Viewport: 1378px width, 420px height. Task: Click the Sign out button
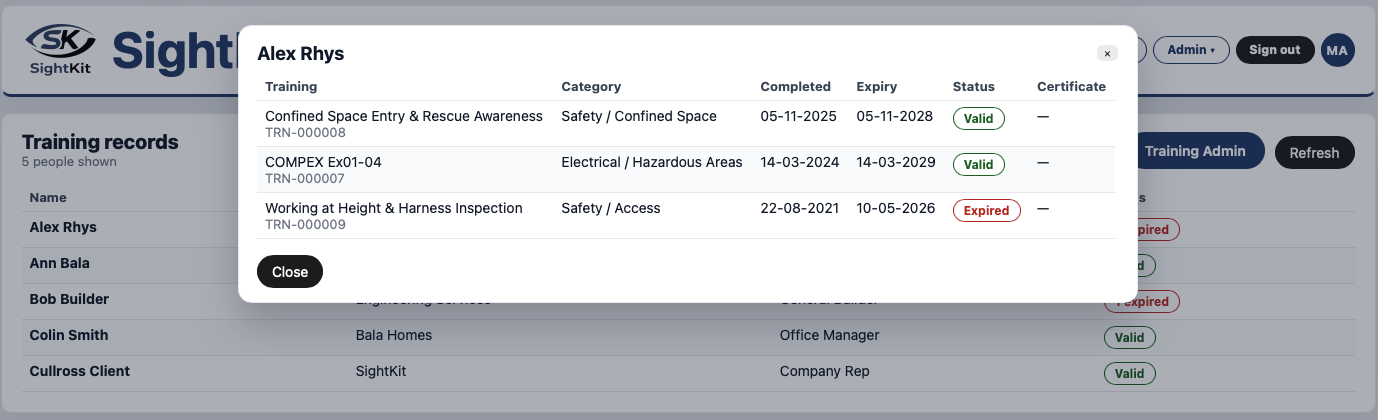click(x=1275, y=50)
